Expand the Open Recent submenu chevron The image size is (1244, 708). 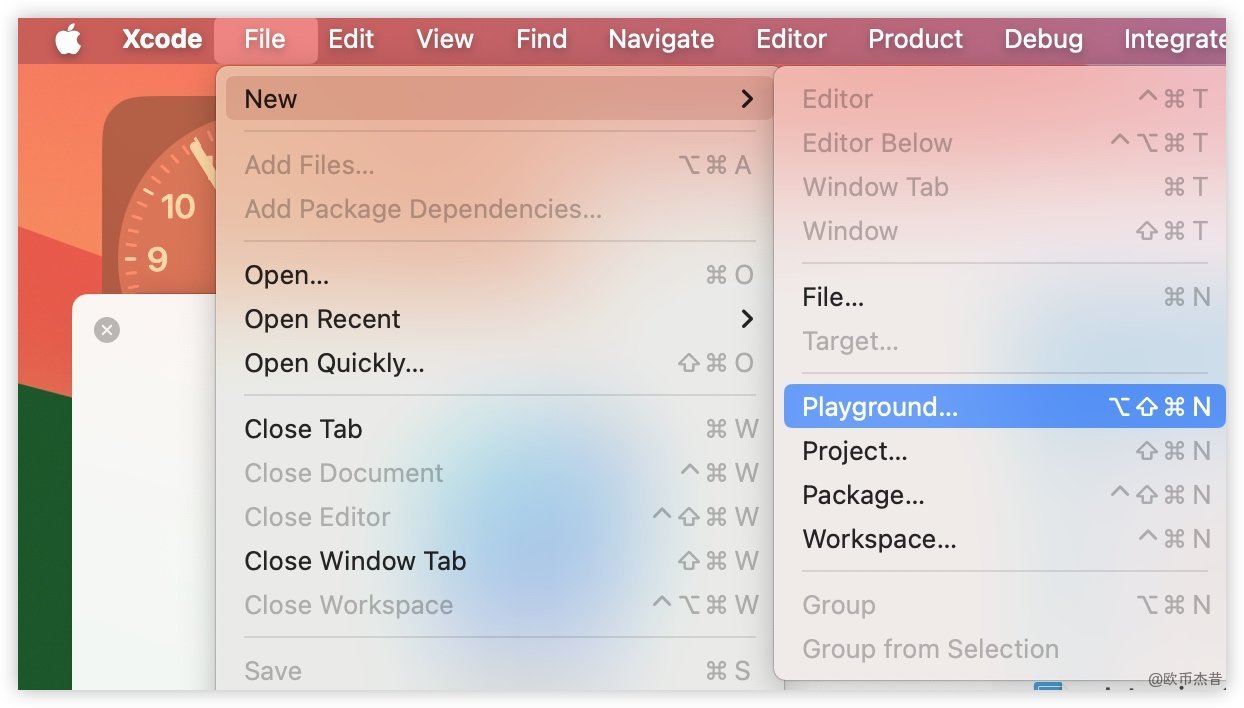coord(746,319)
